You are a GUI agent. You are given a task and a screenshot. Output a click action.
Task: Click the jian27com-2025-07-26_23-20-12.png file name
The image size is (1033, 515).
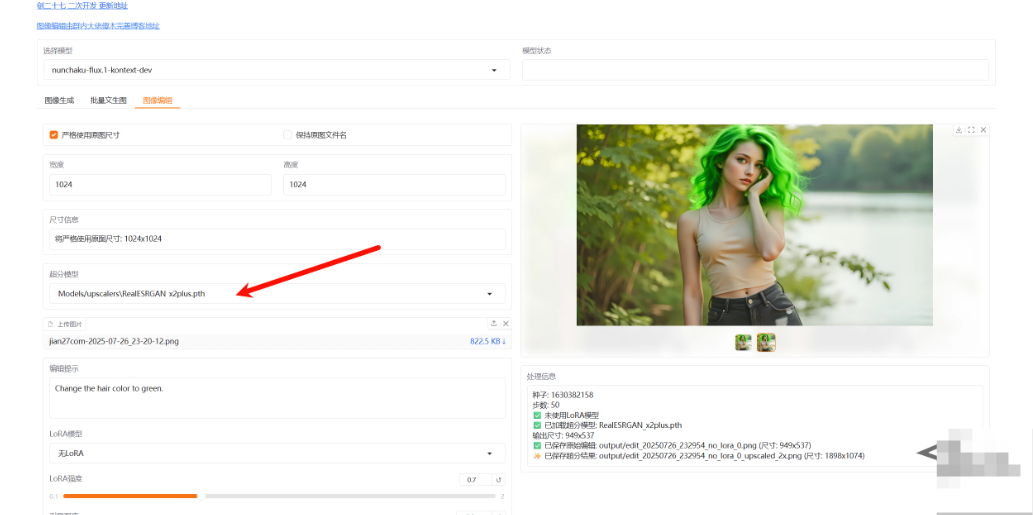pos(114,341)
